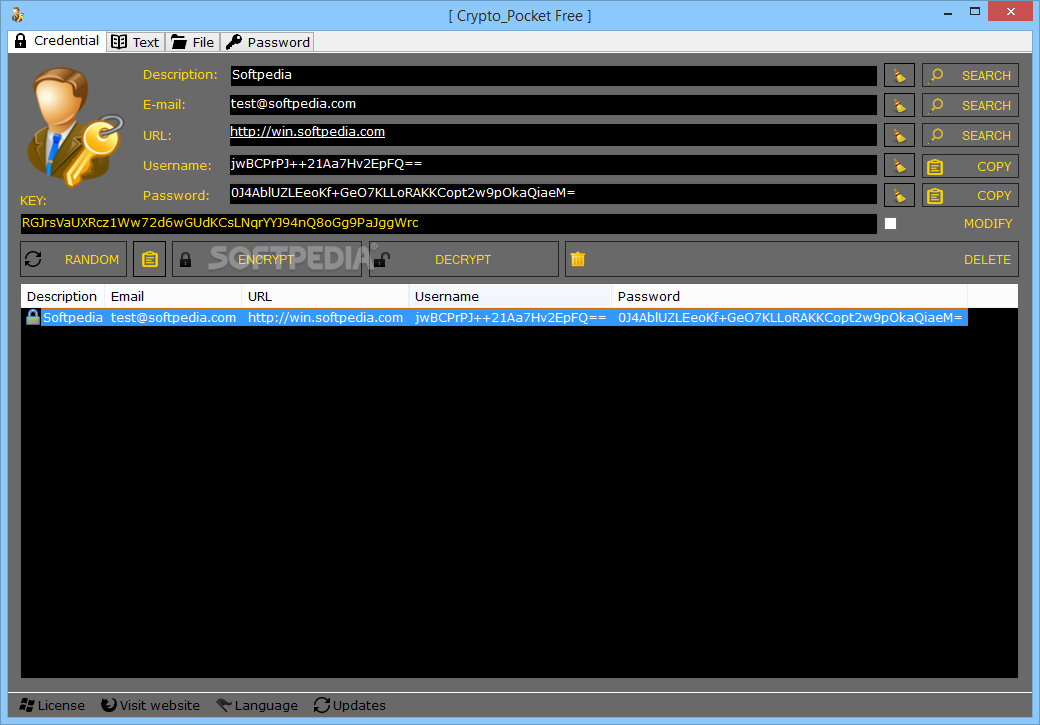Click into the KEY input field
Image resolution: width=1040 pixels, height=725 pixels.
pyautogui.click(x=448, y=223)
